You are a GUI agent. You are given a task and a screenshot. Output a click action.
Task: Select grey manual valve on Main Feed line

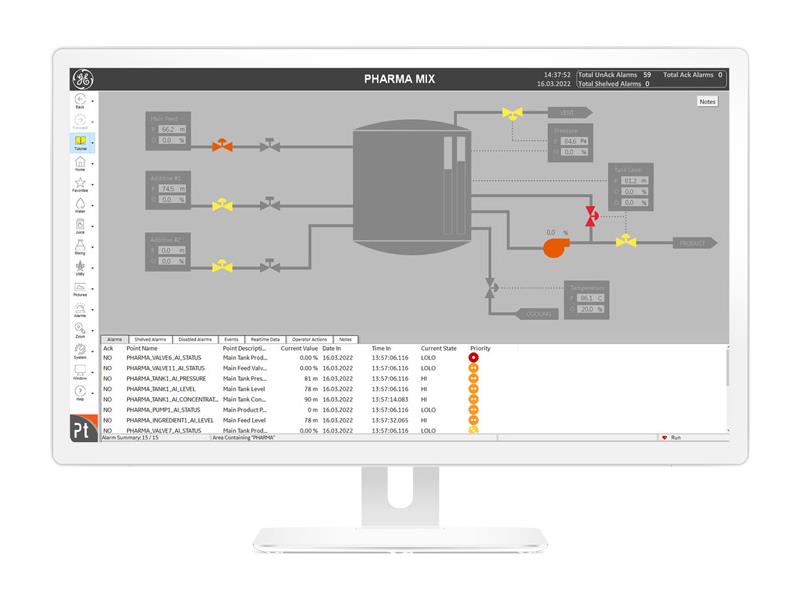click(x=269, y=145)
